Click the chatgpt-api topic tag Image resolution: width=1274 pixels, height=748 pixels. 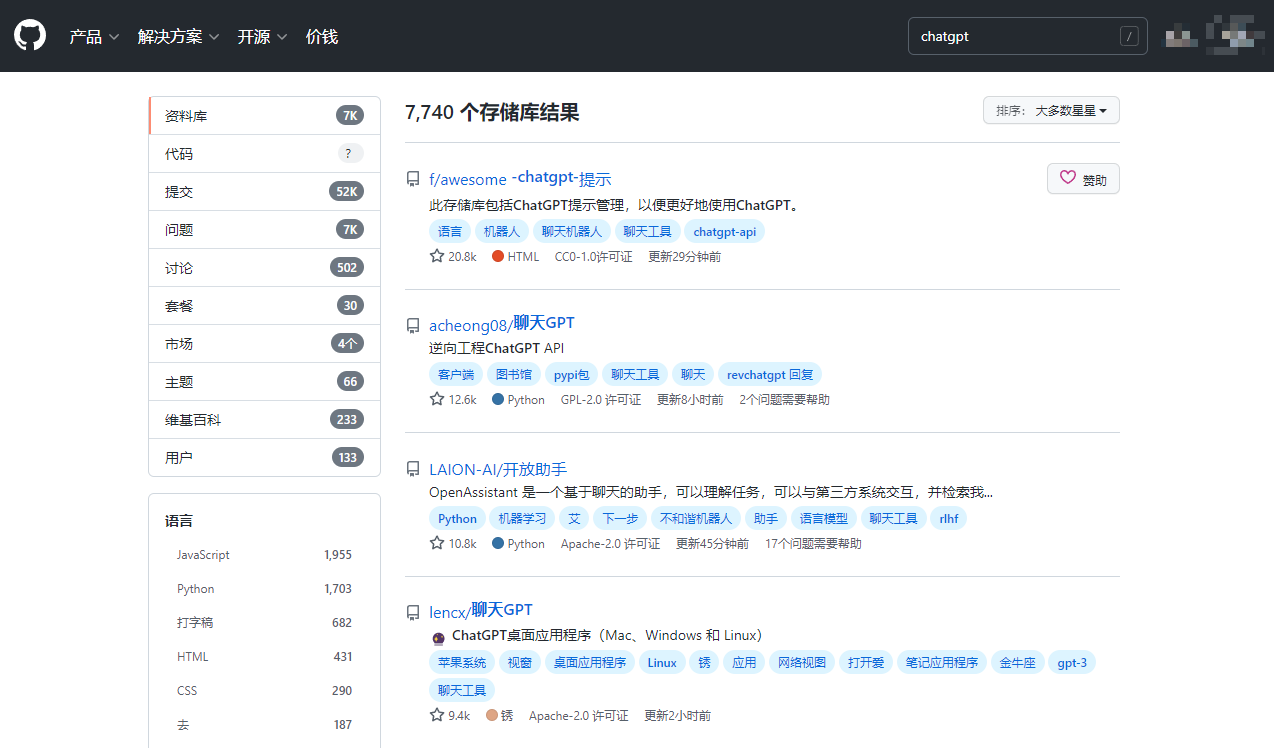click(x=725, y=231)
